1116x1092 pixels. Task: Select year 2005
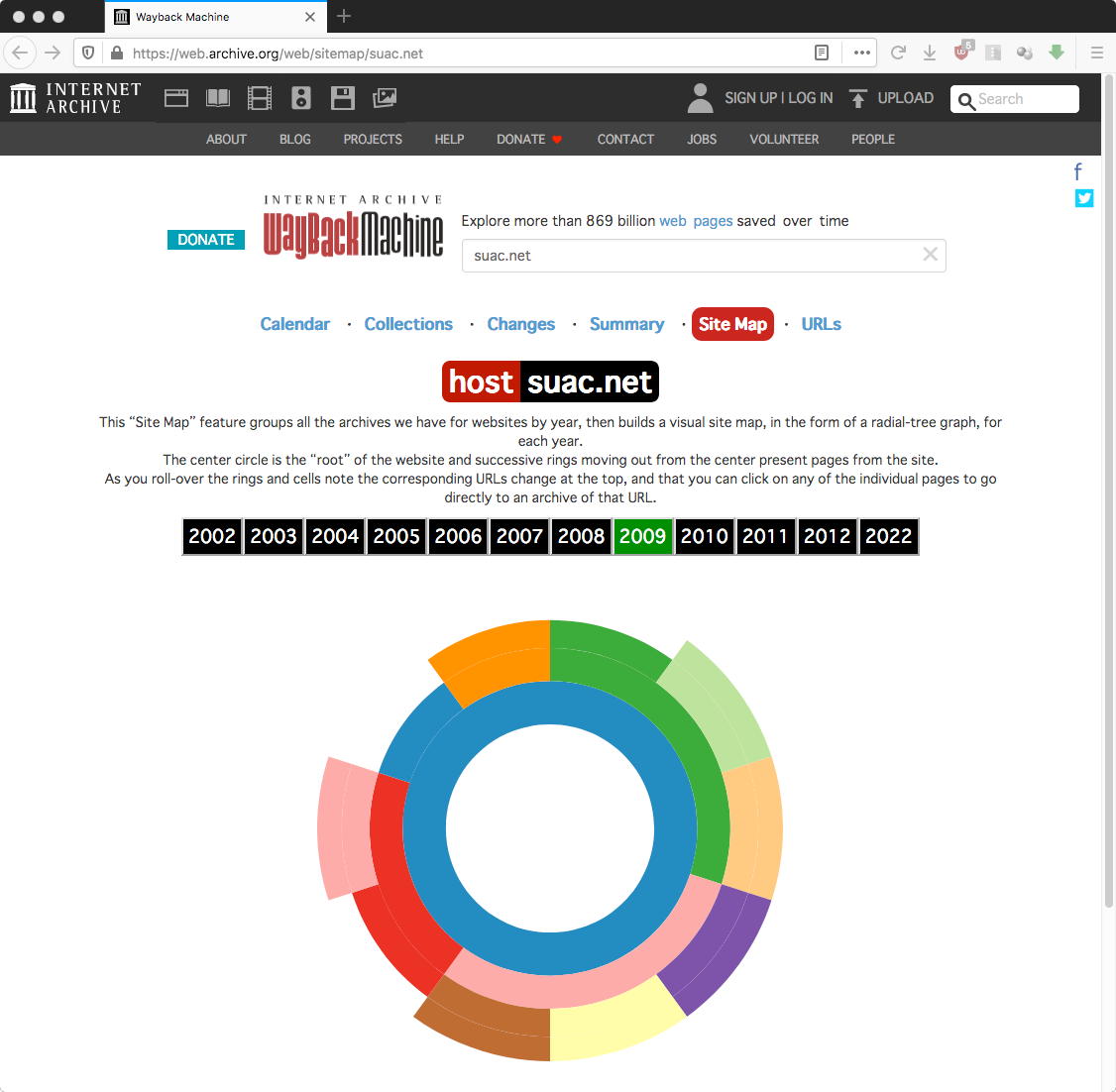[x=396, y=536]
